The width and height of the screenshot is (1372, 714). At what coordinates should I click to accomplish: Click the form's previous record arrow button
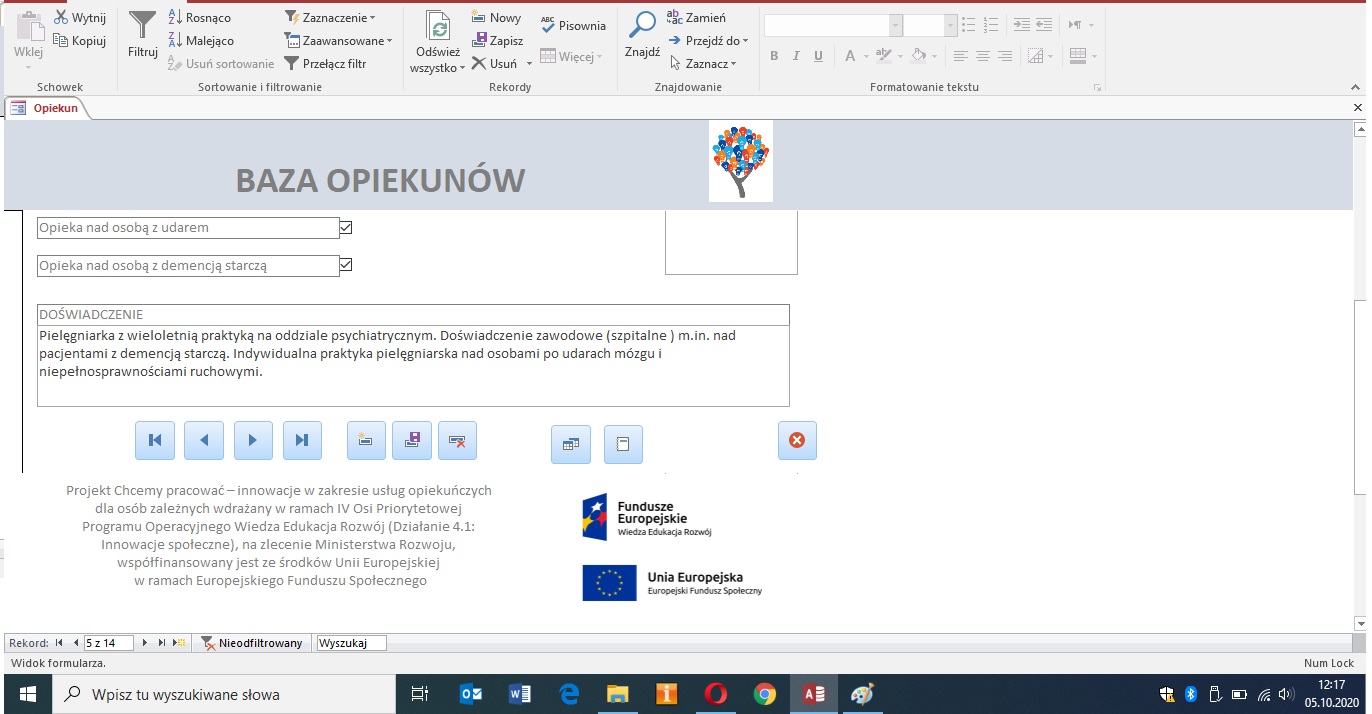coord(204,440)
